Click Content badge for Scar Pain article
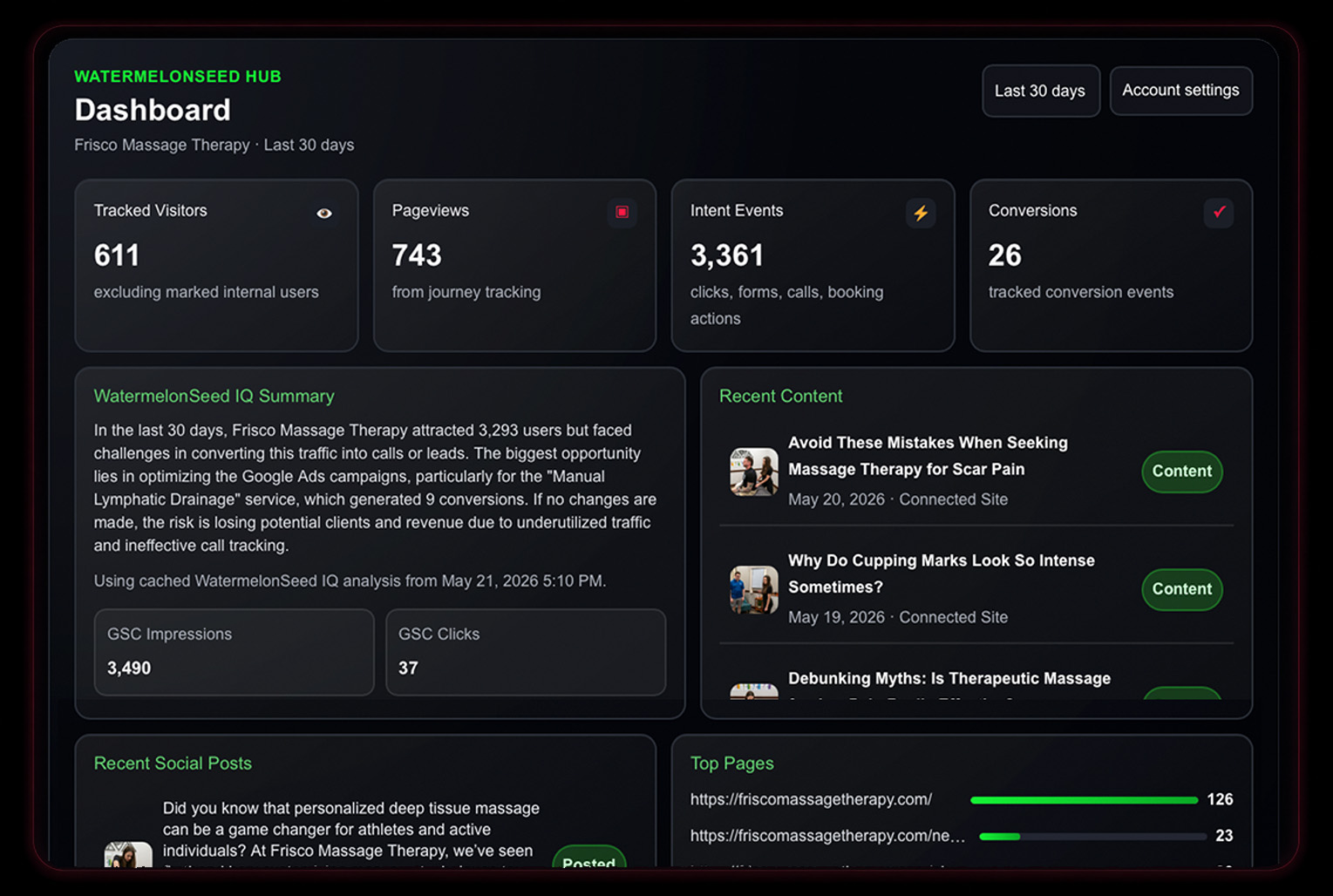Screen dimensions: 1333x896 [x=1182, y=472]
